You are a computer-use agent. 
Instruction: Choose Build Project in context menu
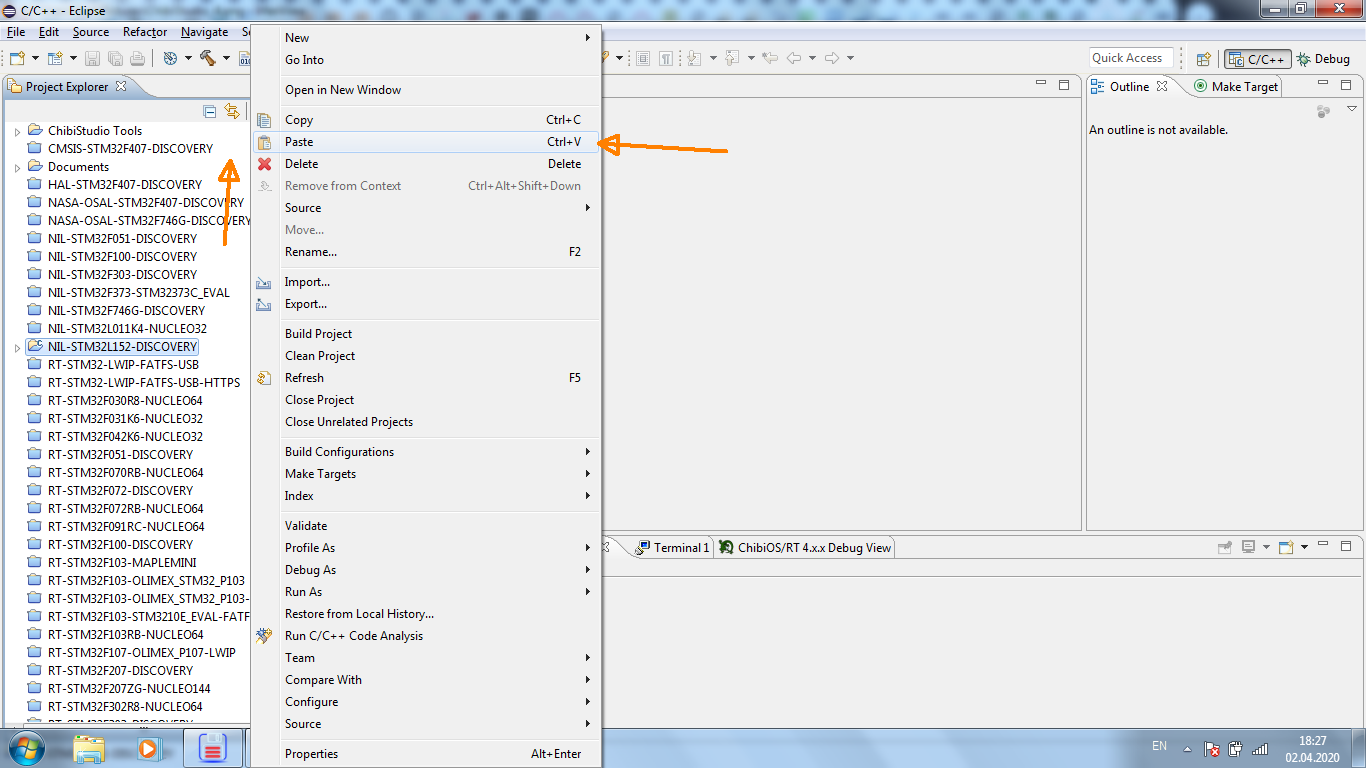point(318,334)
